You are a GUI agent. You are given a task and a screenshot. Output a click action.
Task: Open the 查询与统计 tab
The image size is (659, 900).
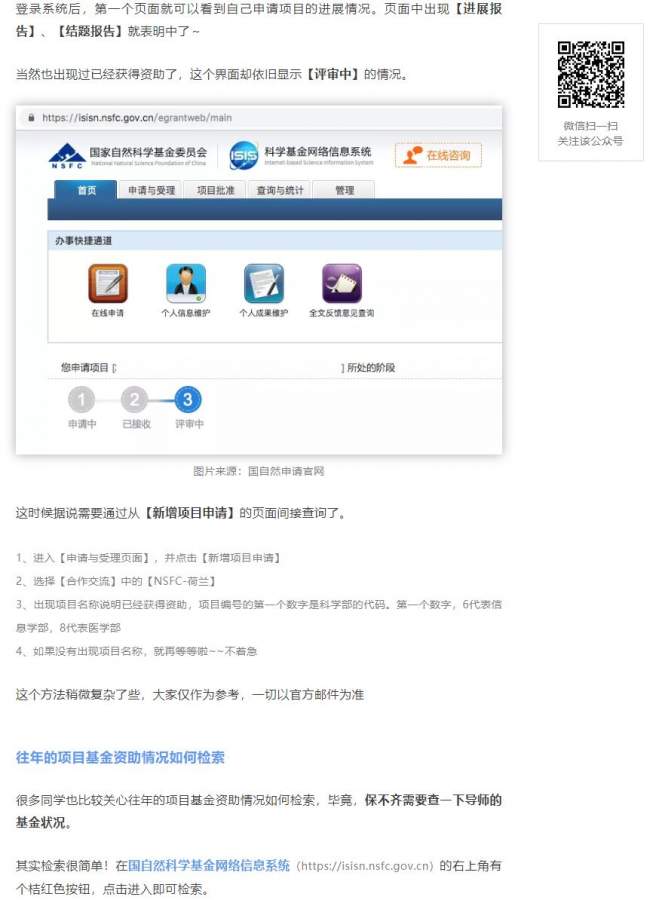[280, 190]
